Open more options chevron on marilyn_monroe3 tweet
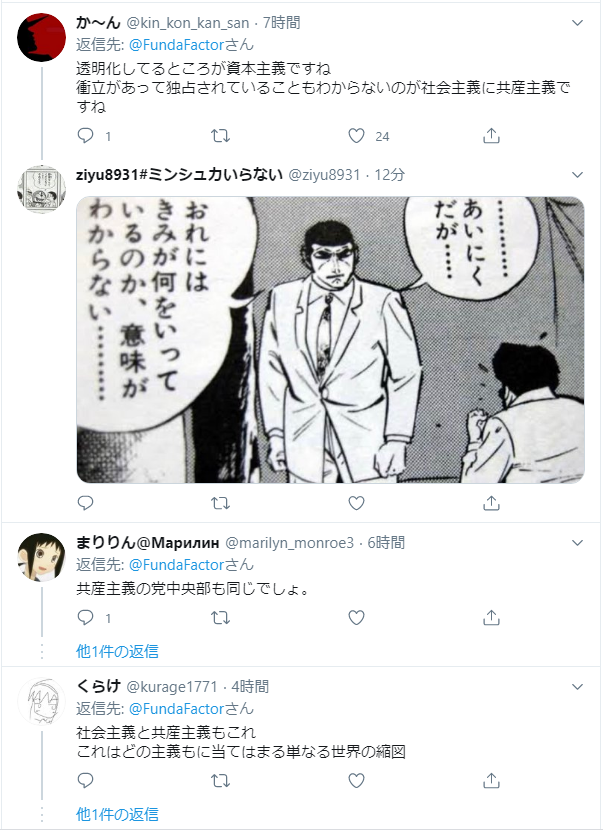The image size is (603, 832). click(x=578, y=543)
